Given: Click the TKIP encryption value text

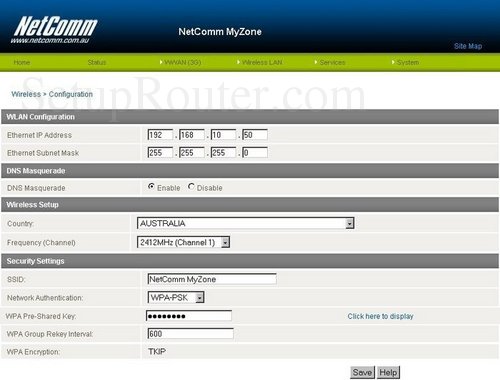Looking at the screenshot, I should pos(157,351).
